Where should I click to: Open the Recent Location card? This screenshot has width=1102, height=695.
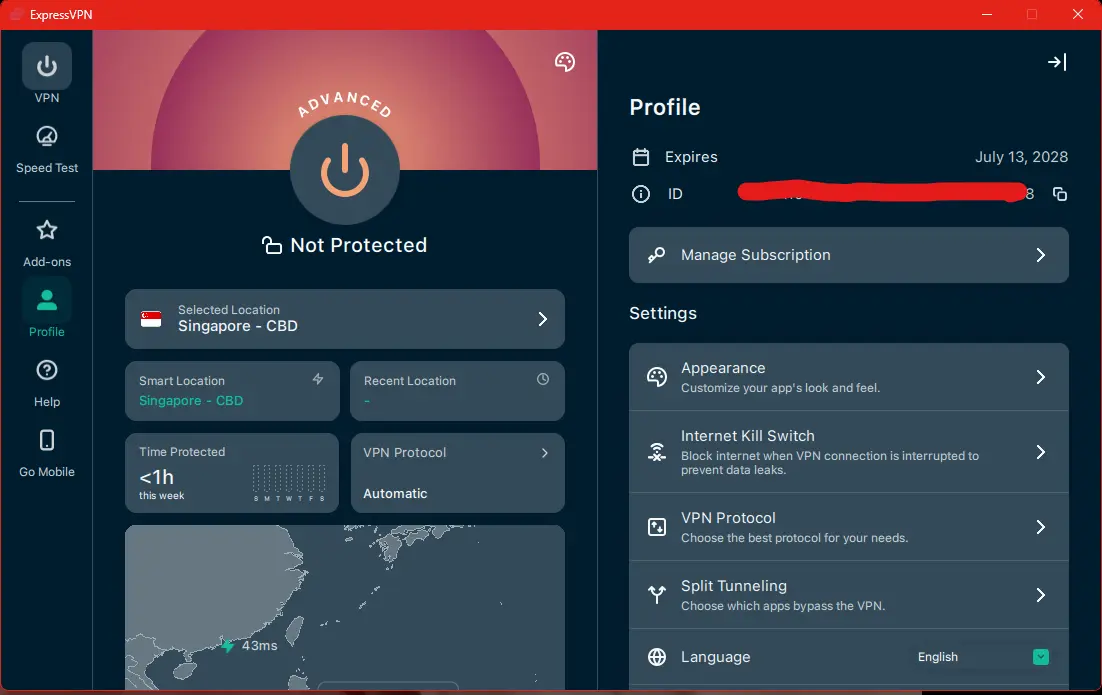pos(457,391)
